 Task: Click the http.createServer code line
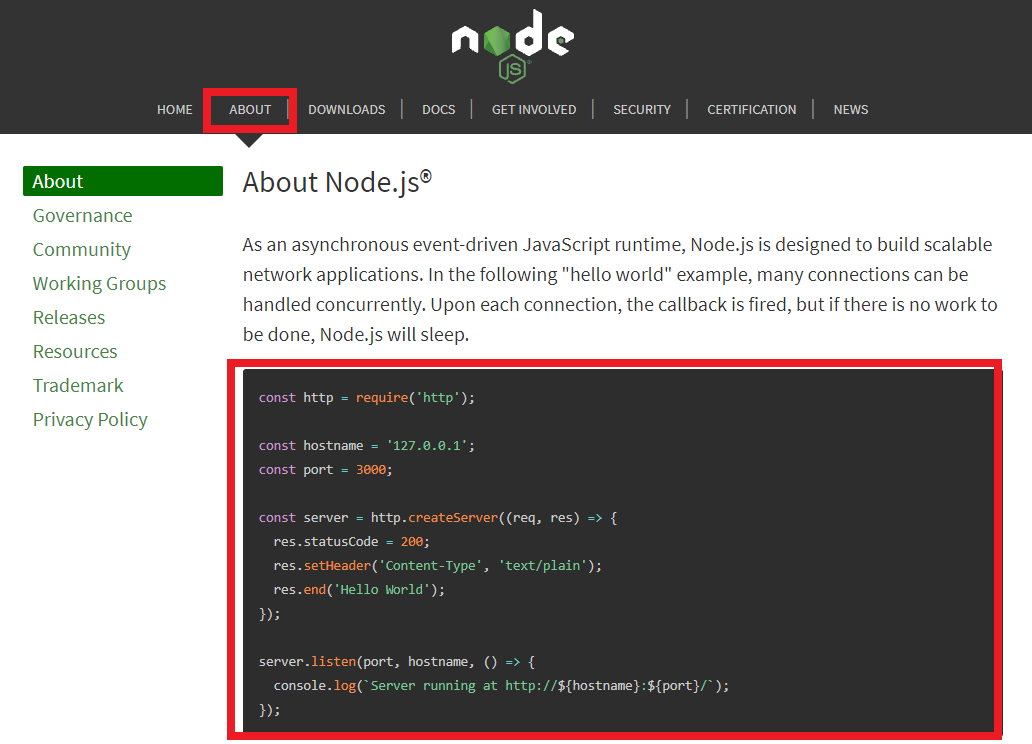point(438,518)
